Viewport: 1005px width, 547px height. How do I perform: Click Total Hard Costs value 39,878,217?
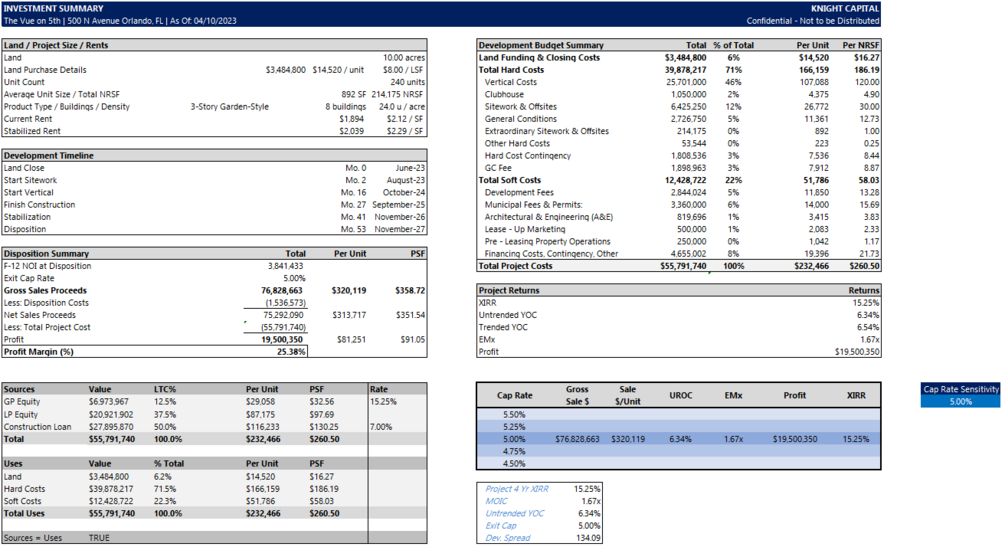pos(685,70)
